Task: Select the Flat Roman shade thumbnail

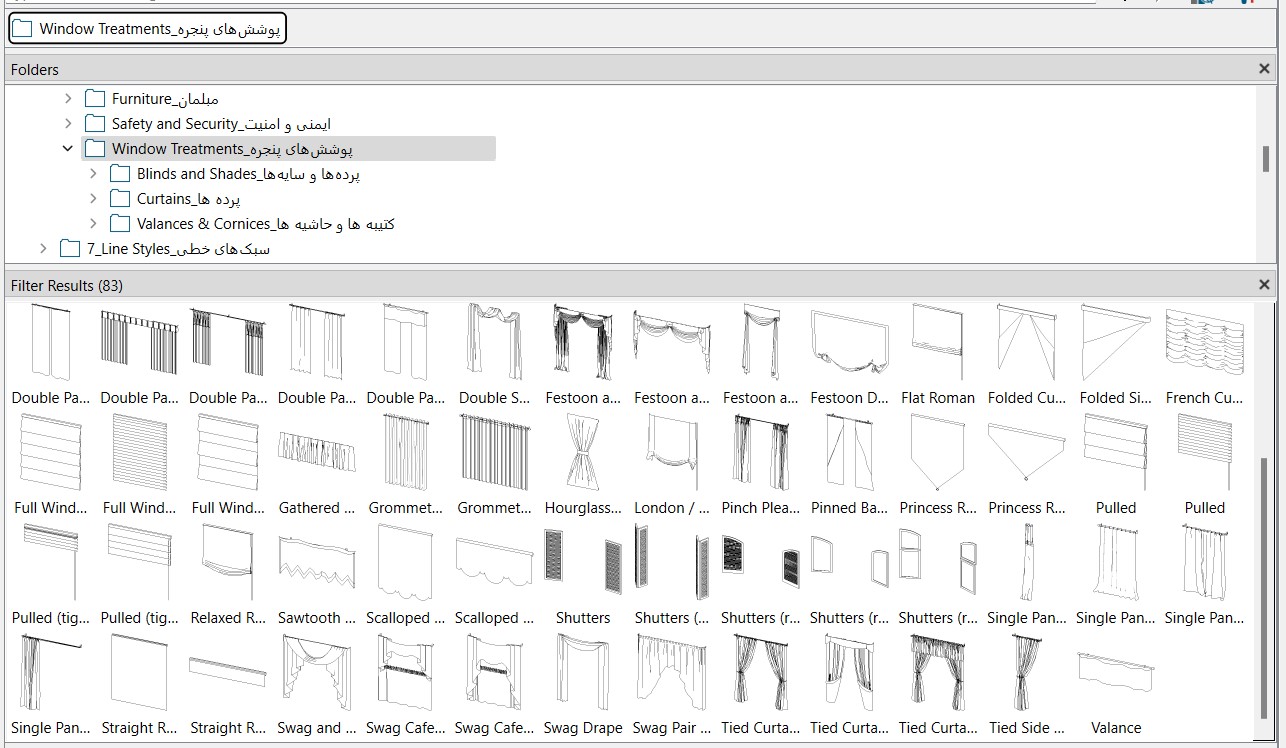Action: point(937,343)
